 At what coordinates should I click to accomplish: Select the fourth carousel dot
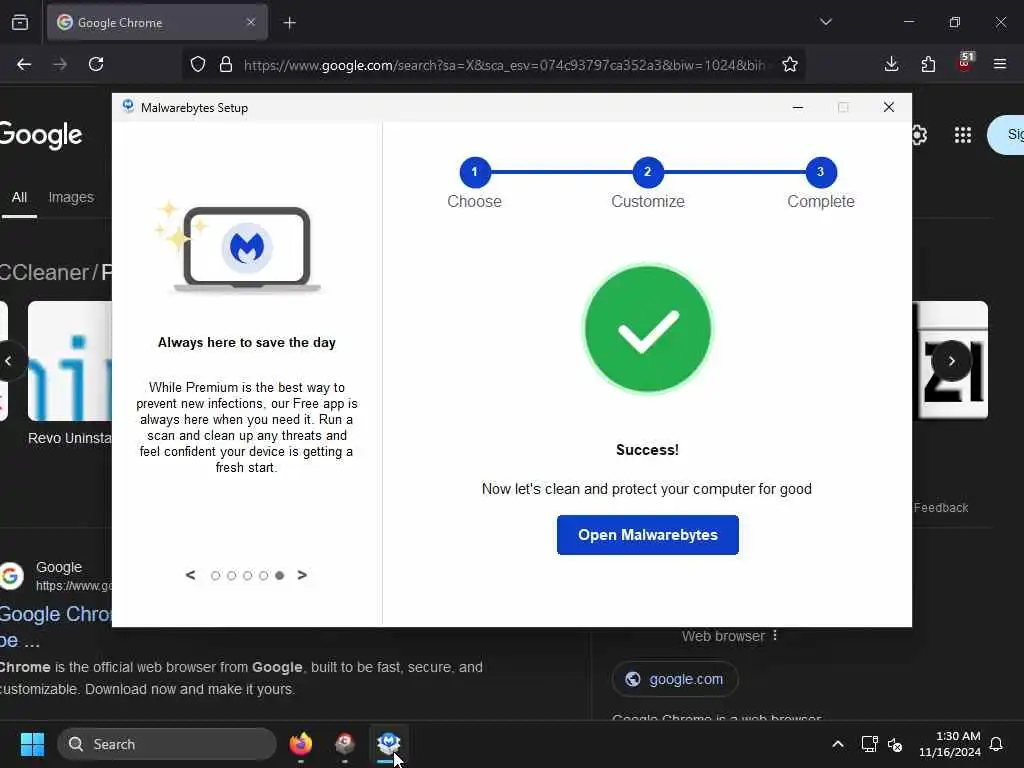(x=263, y=575)
